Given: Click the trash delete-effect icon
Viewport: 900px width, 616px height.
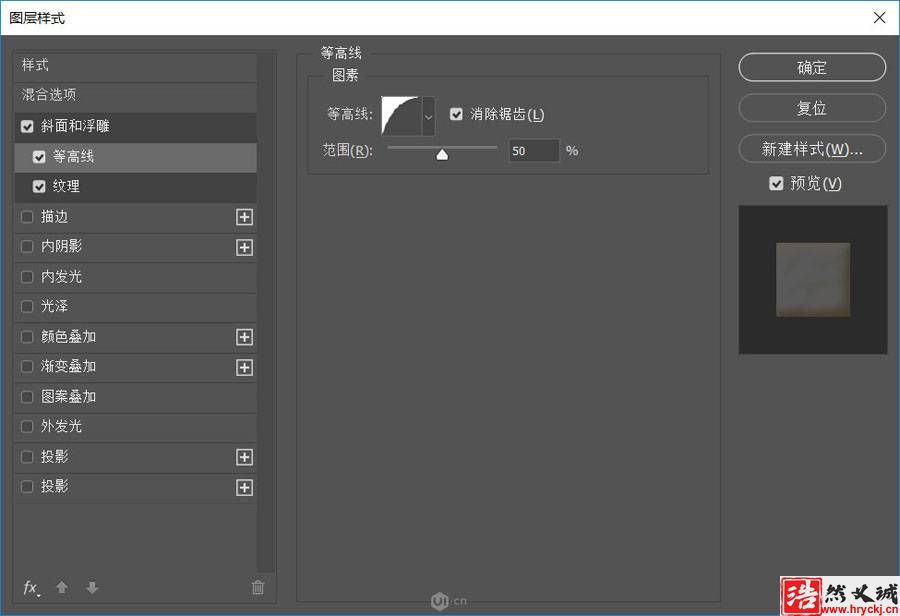Looking at the screenshot, I should tap(258, 587).
